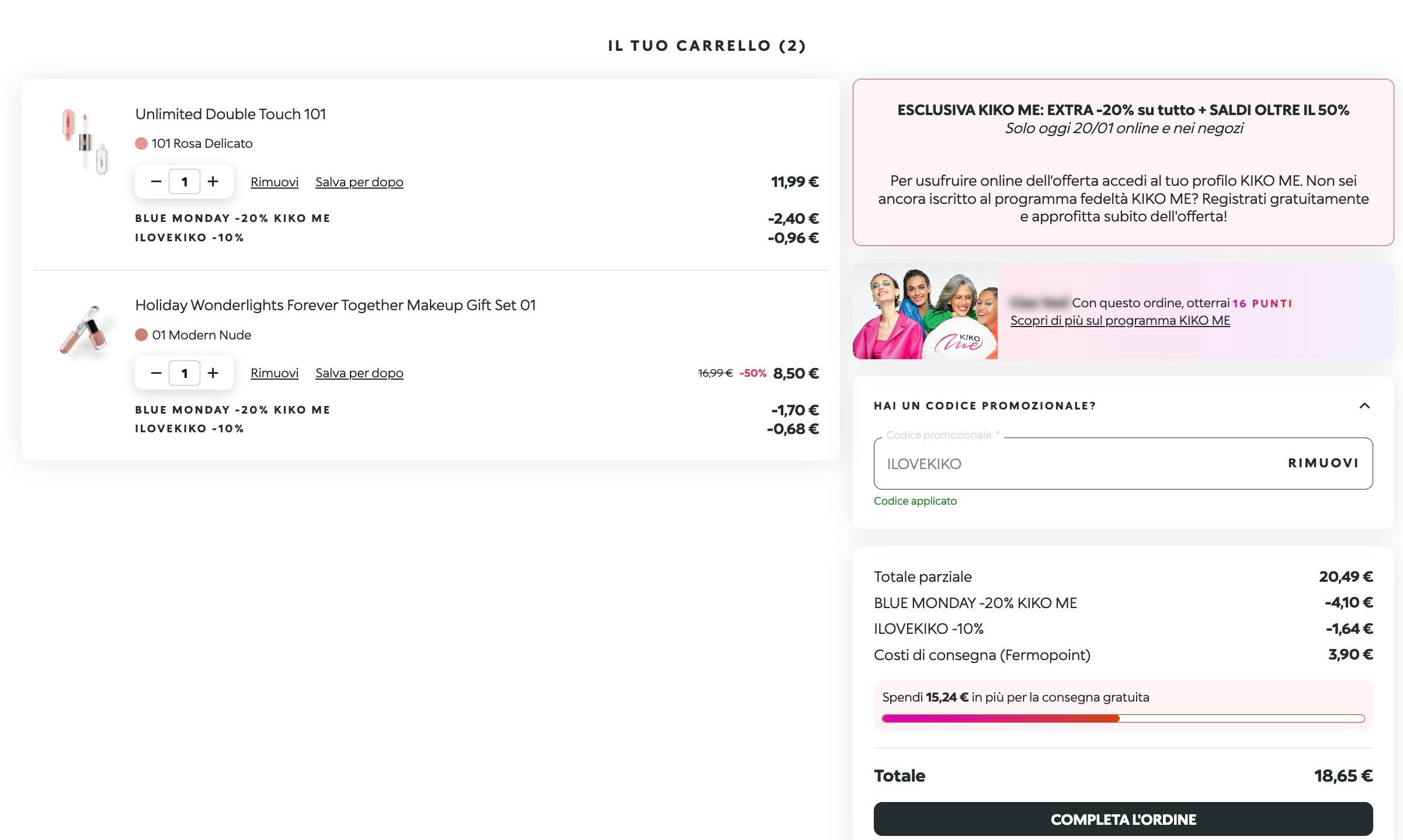Image resolution: width=1403 pixels, height=840 pixels.
Task: Click the summary BLUE MONDAY discount -4,10 €
Action: (1349, 602)
